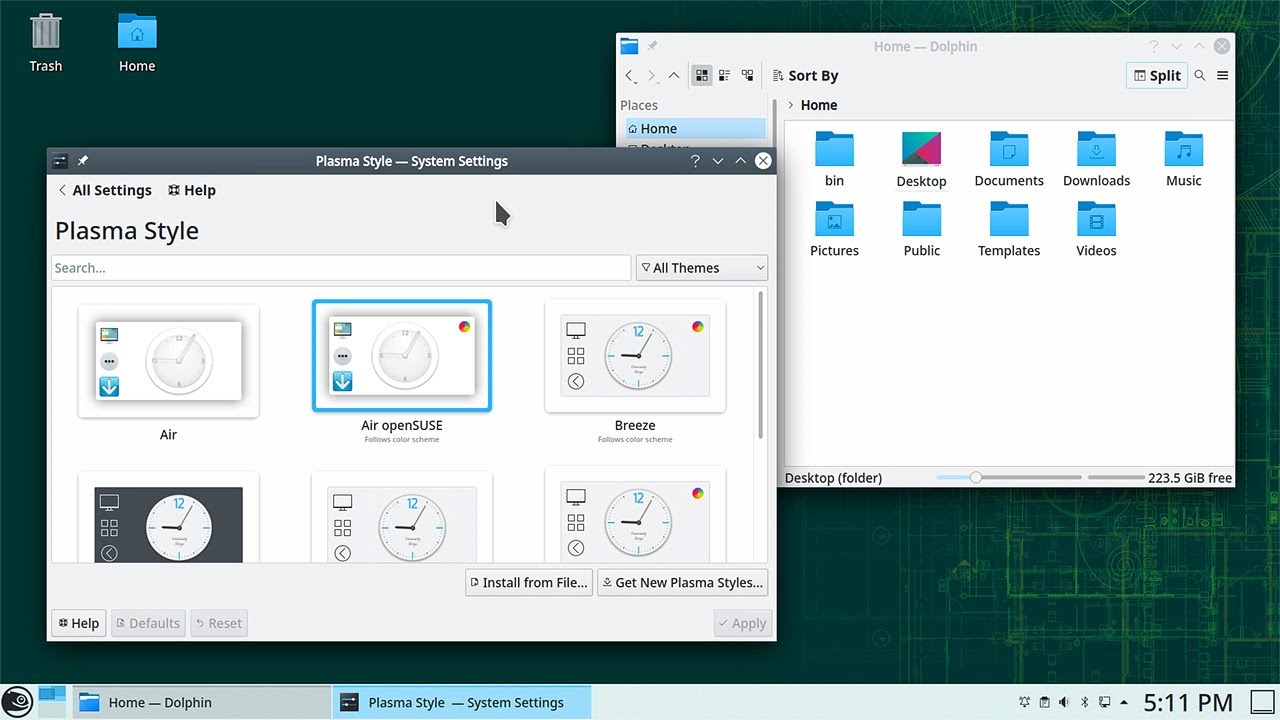Click the 223.5 GiB free space bar

pos(1160,478)
